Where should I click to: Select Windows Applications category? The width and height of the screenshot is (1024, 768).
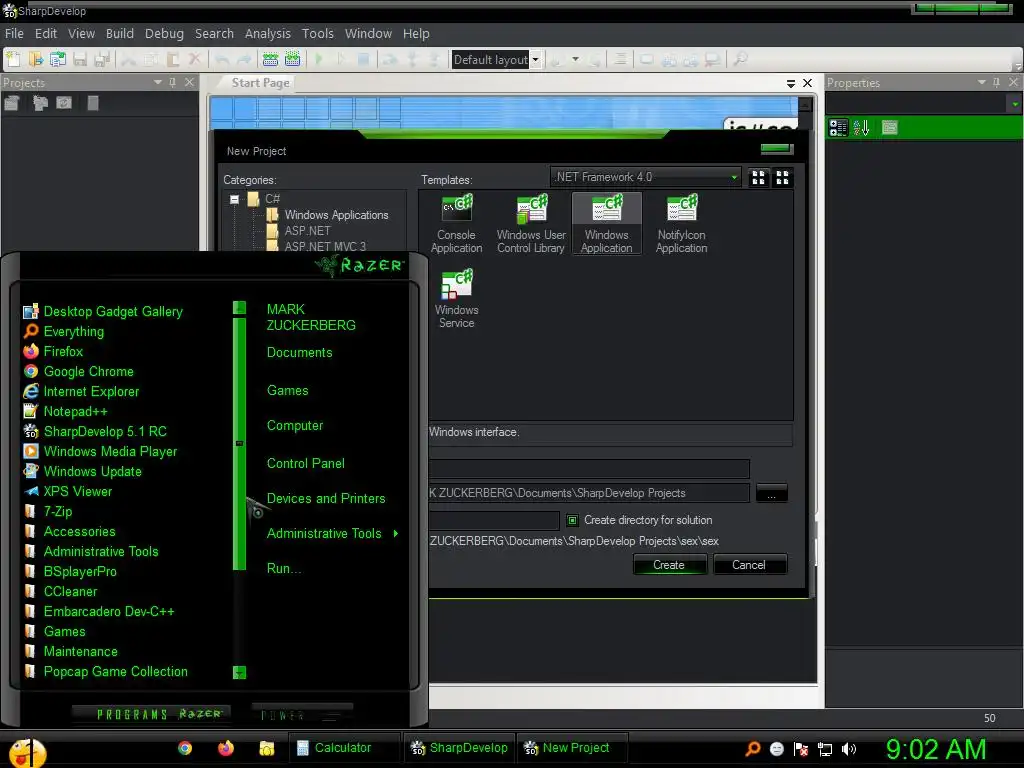[336, 215]
